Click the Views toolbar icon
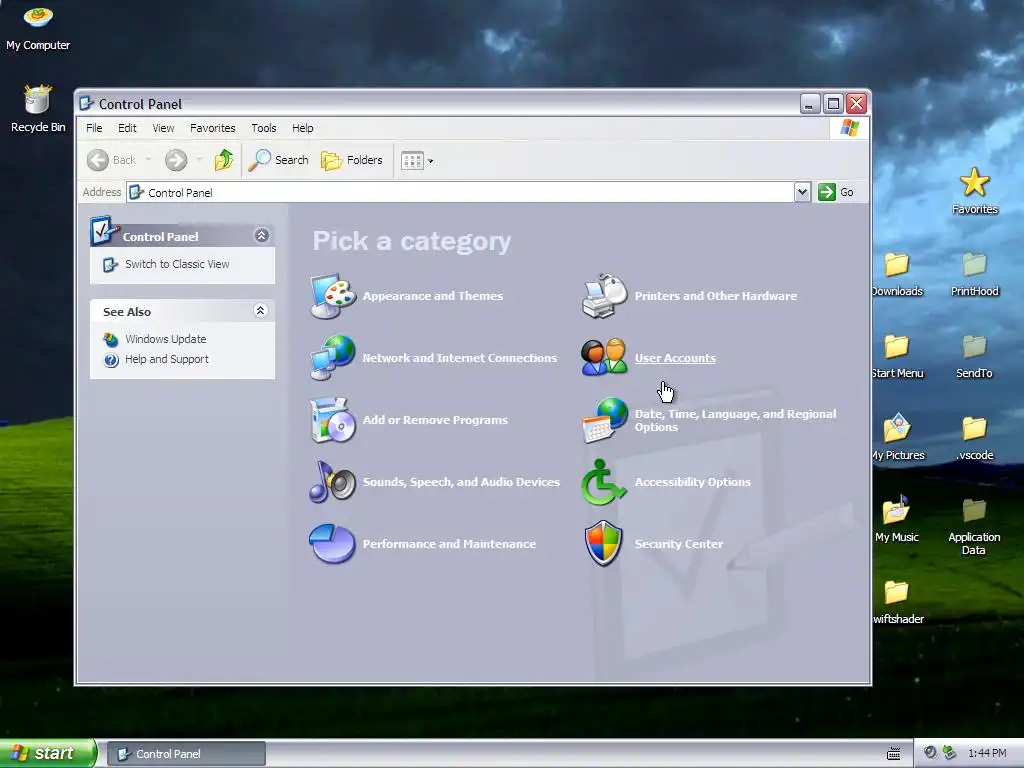1024x768 pixels. (x=412, y=161)
